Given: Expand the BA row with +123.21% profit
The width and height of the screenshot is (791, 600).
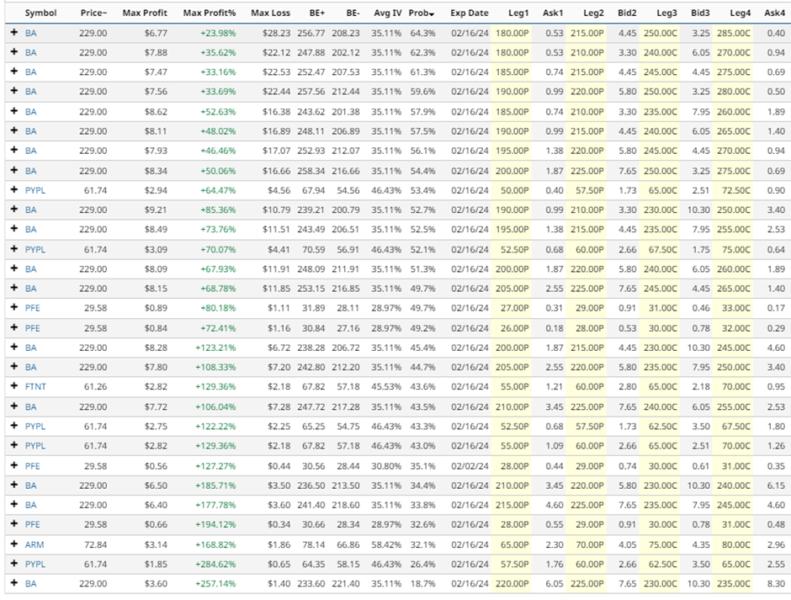Looking at the screenshot, I should (x=14, y=347).
